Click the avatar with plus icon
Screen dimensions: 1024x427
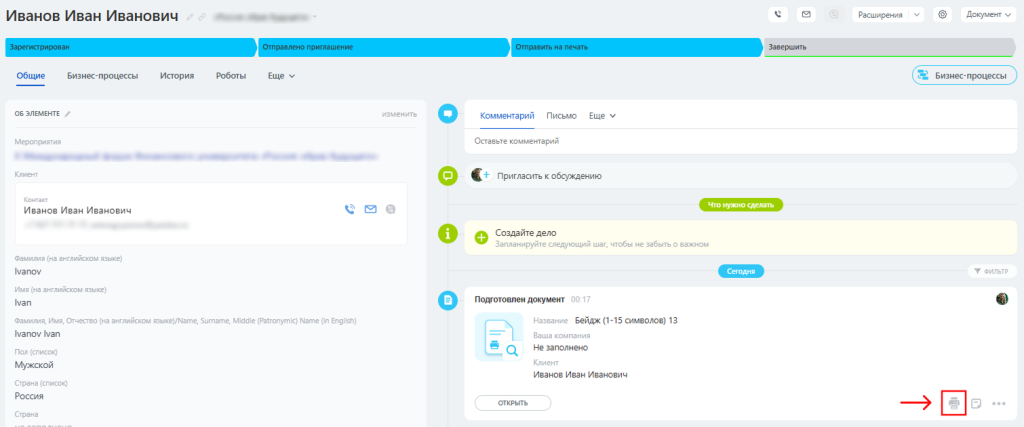pos(481,175)
